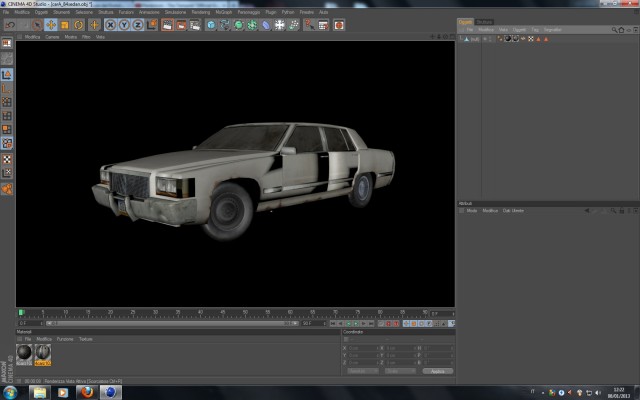Open the position mode dropdown in Coordinate

click(x=363, y=371)
